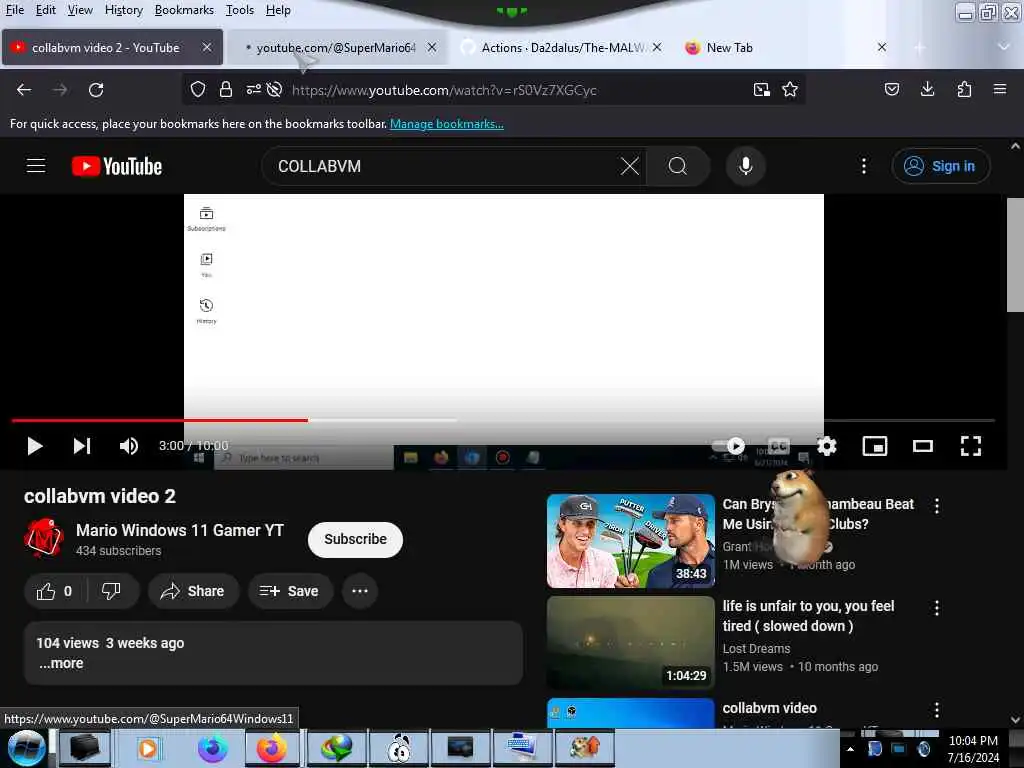
Task: Open the Tools menu
Action: (x=240, y=10)
